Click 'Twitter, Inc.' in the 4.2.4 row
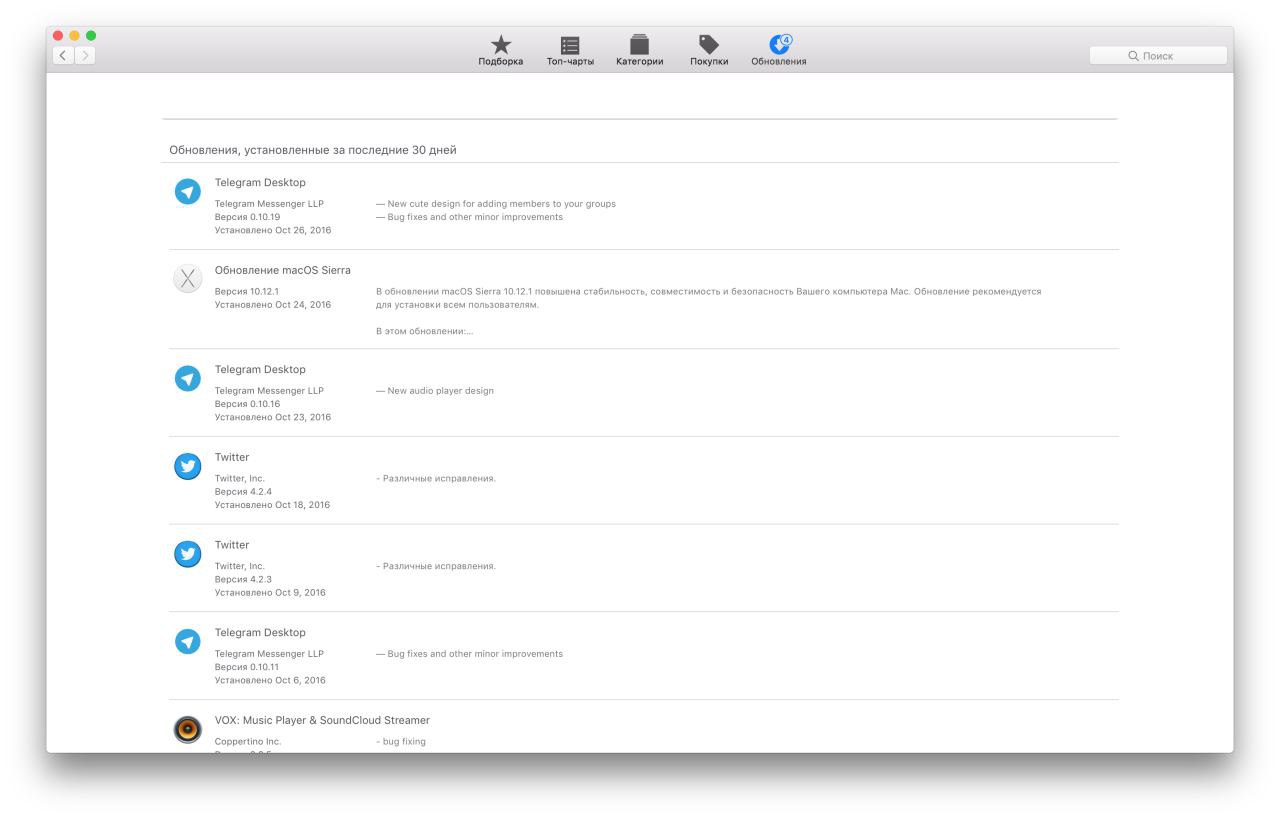1280x819 pixels. (x=240, y=479)
